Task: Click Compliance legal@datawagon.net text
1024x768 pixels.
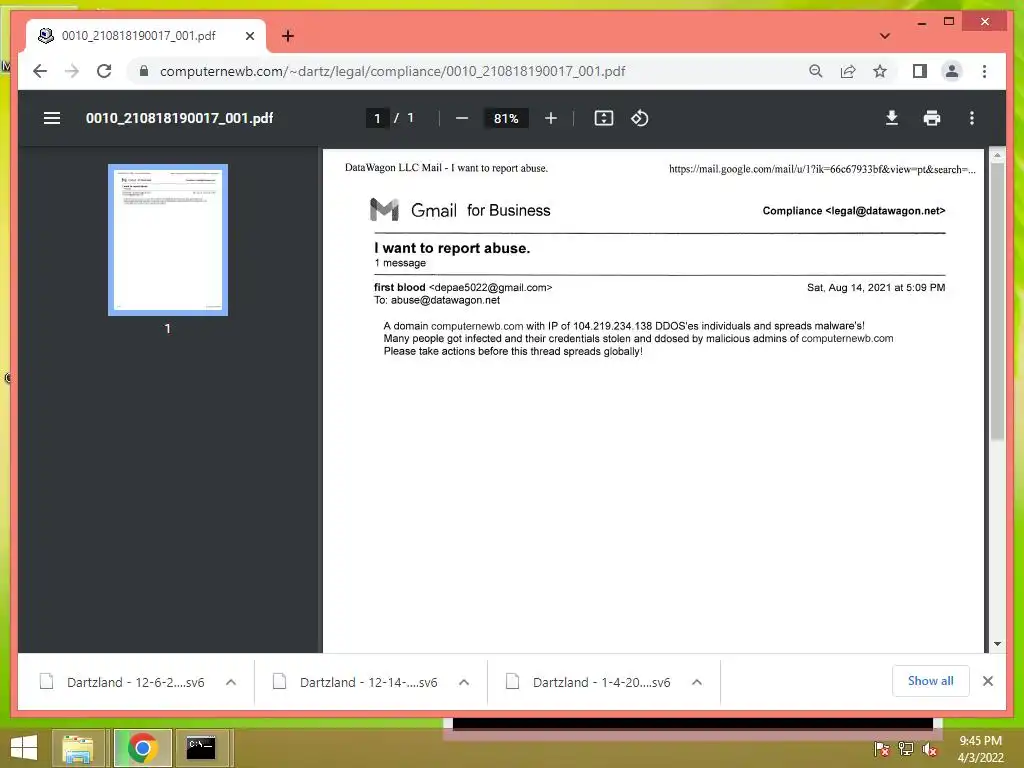Action: [x=854, y=211]
